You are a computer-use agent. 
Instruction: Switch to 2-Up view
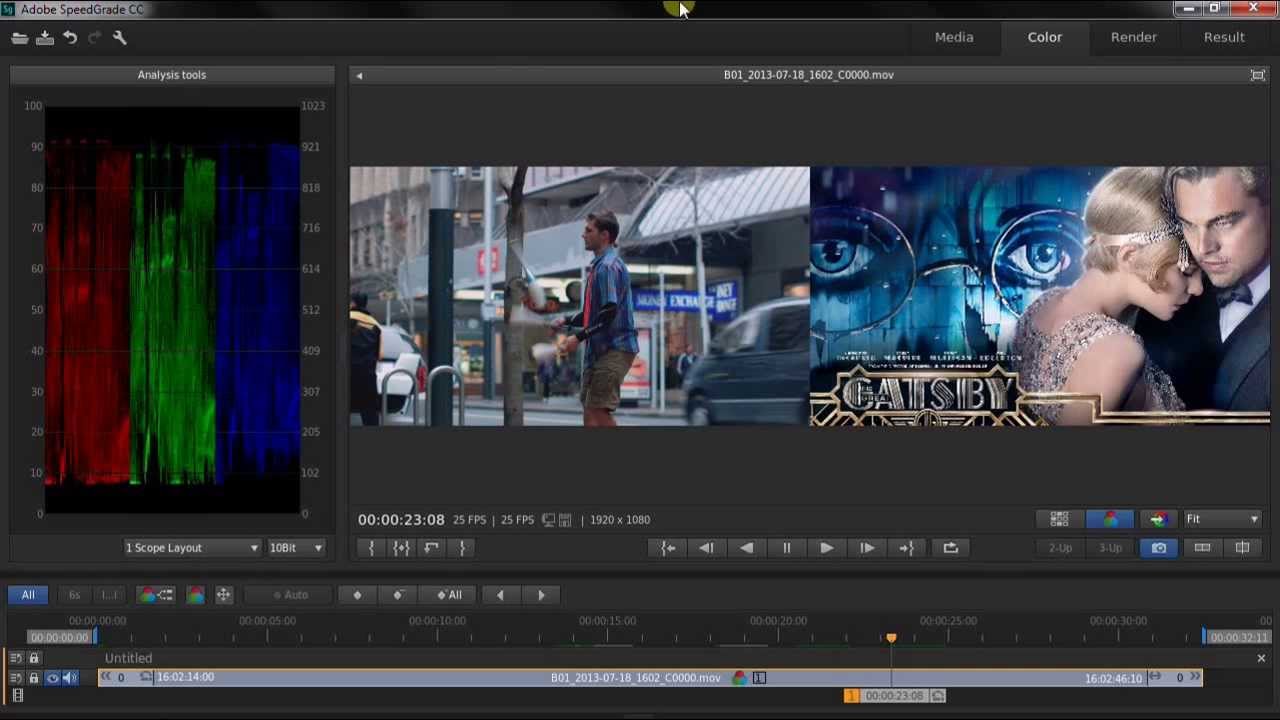click(x=1060, y=548)
